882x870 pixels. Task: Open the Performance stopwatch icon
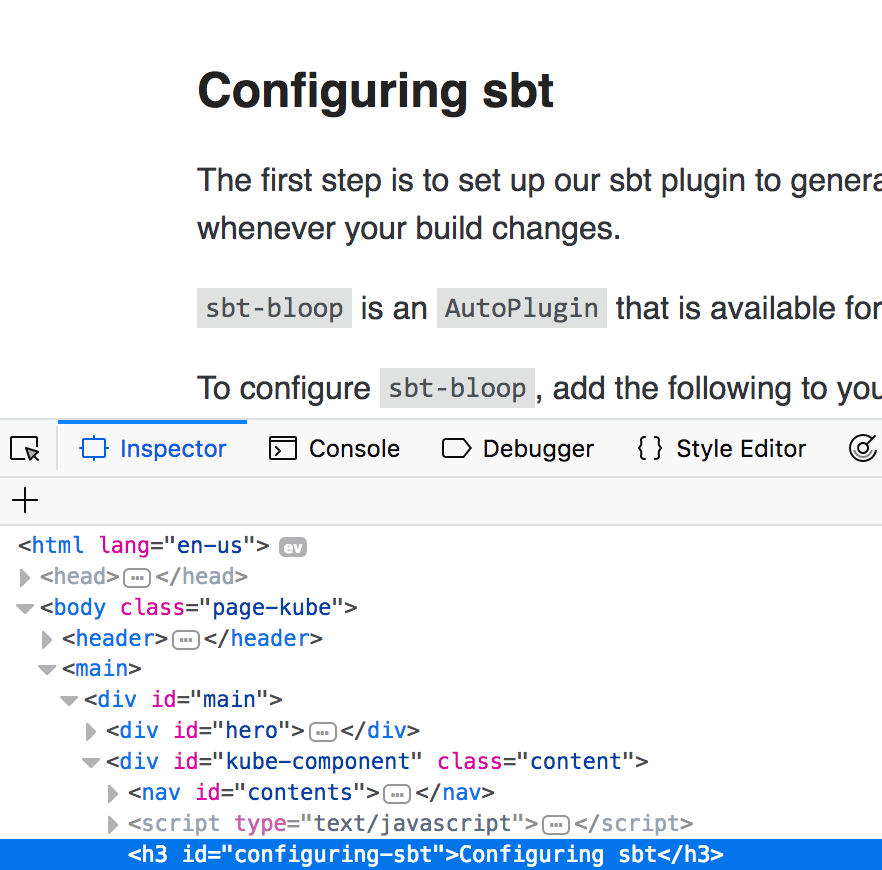(863, 448)
